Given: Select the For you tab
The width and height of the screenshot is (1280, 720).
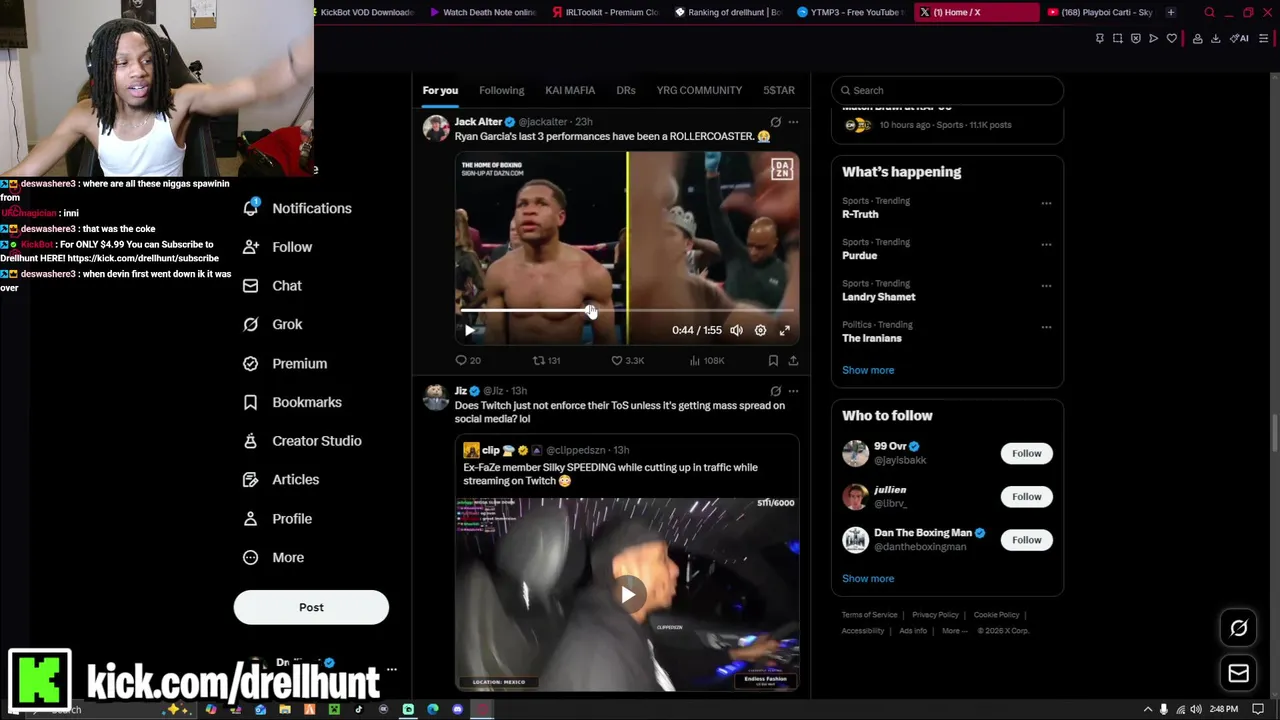Looking at the screenshot, I should [x=440, y=90].
